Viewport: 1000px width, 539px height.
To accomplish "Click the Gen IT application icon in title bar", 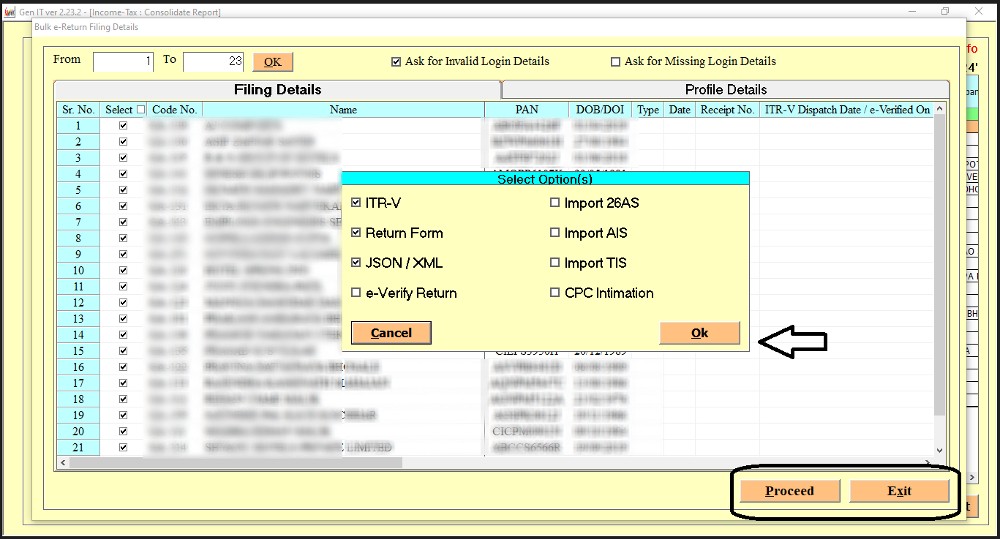I will (11, 11).
